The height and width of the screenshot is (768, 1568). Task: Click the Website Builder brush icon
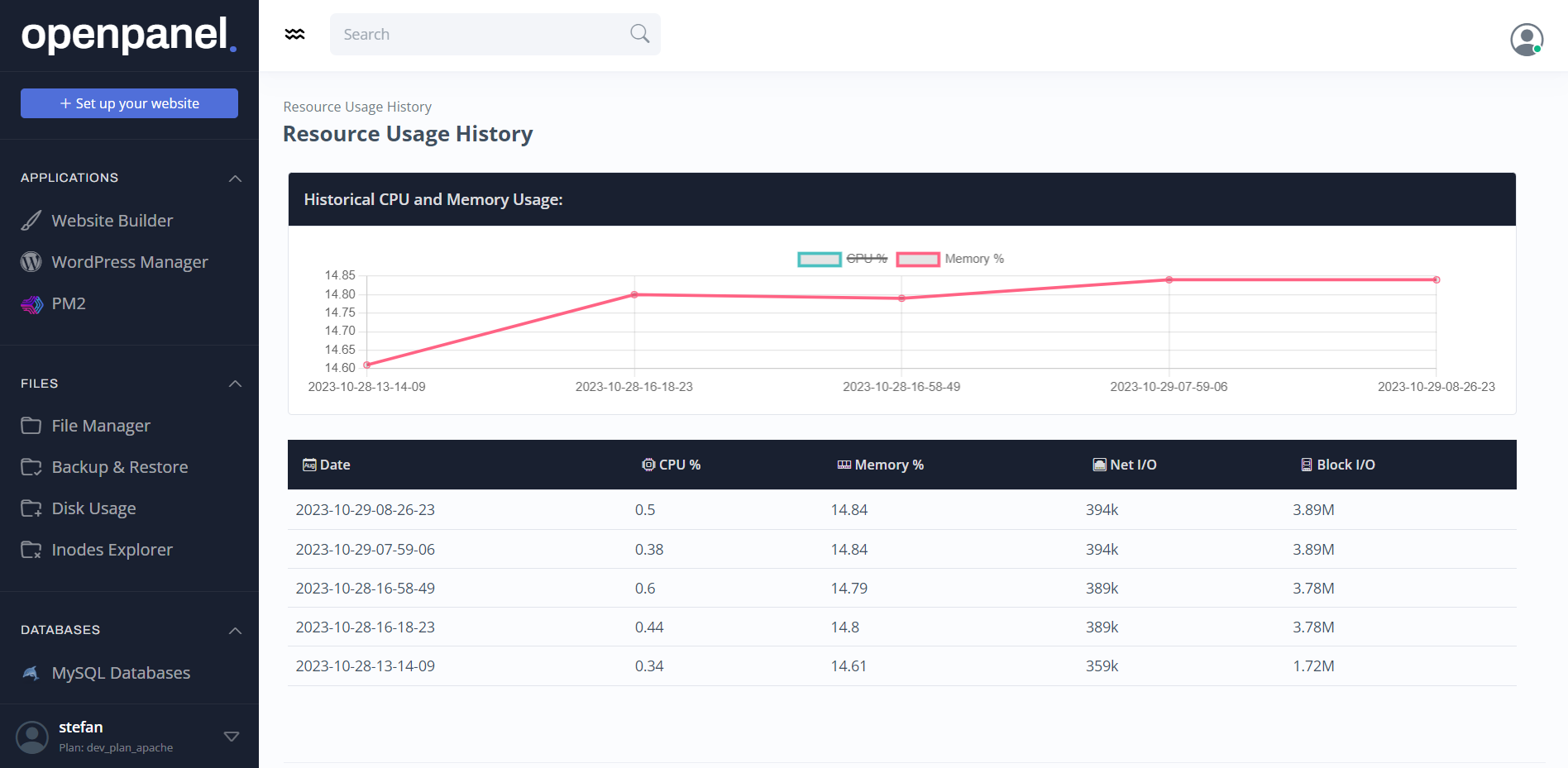(31, 221)
